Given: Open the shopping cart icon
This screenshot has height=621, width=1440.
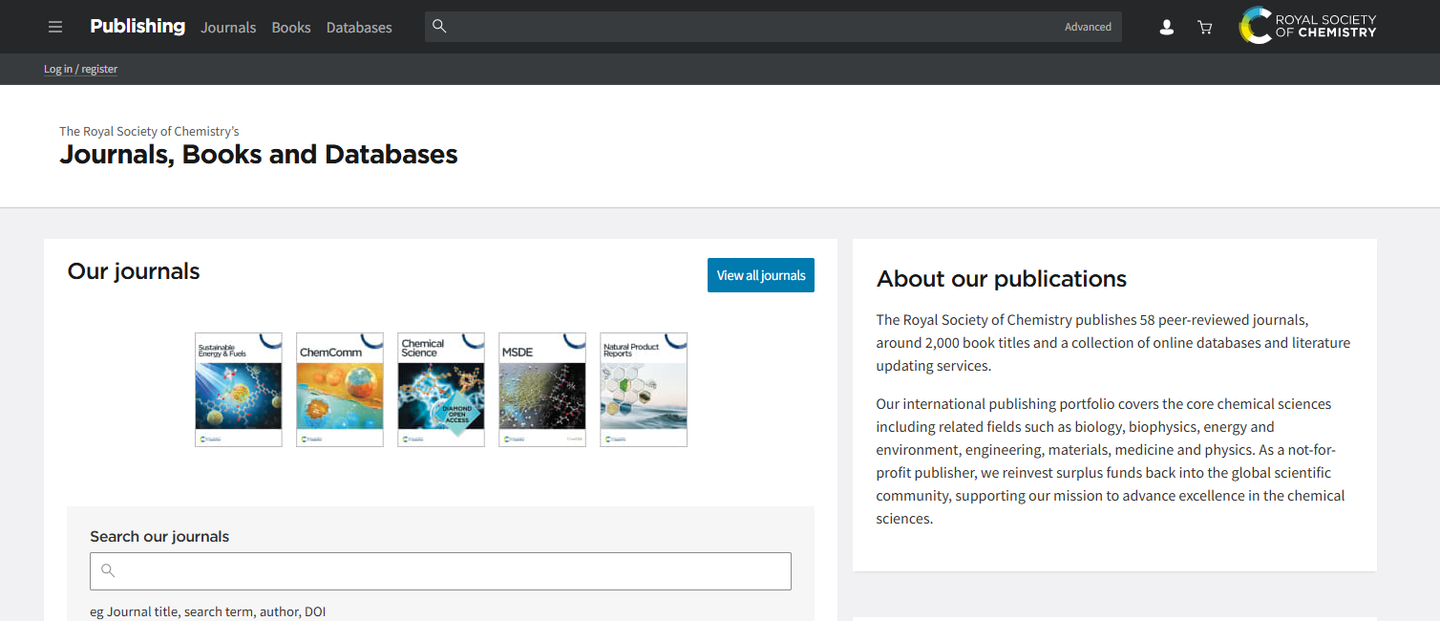Looking at the screenshot, I should [x=1205, y=27].
